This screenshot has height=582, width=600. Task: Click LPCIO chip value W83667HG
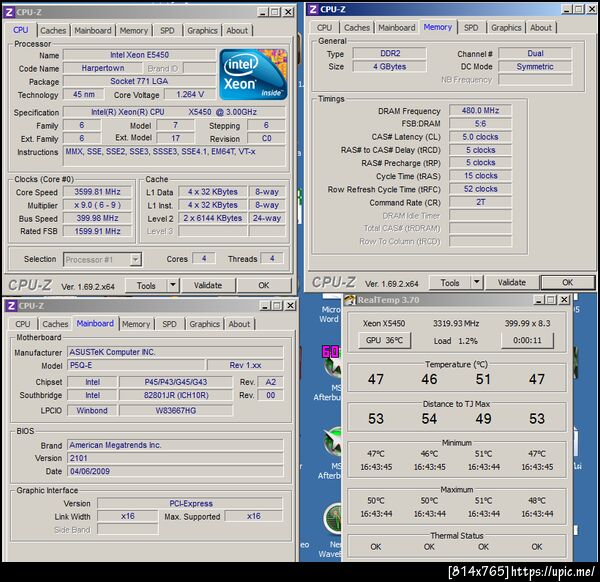176,411
